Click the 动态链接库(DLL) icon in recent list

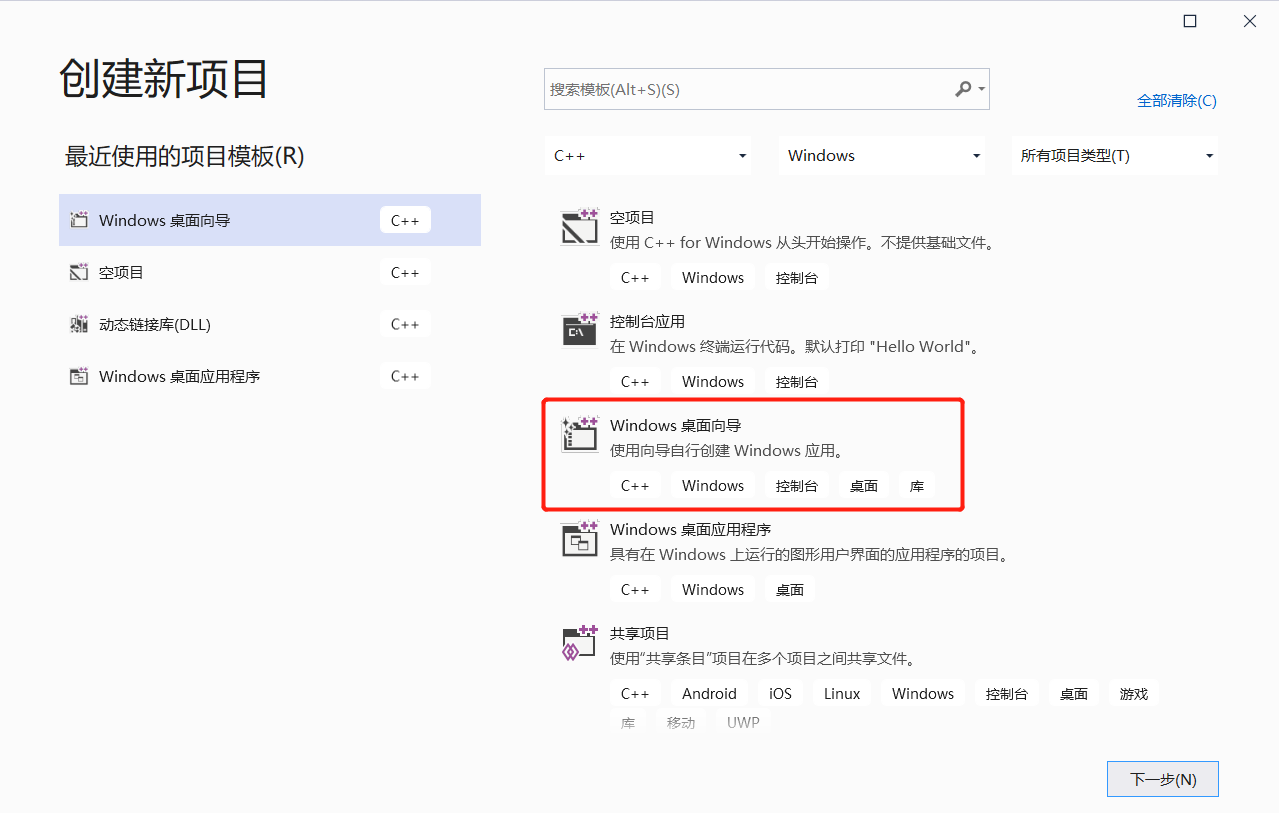point(79,324)
